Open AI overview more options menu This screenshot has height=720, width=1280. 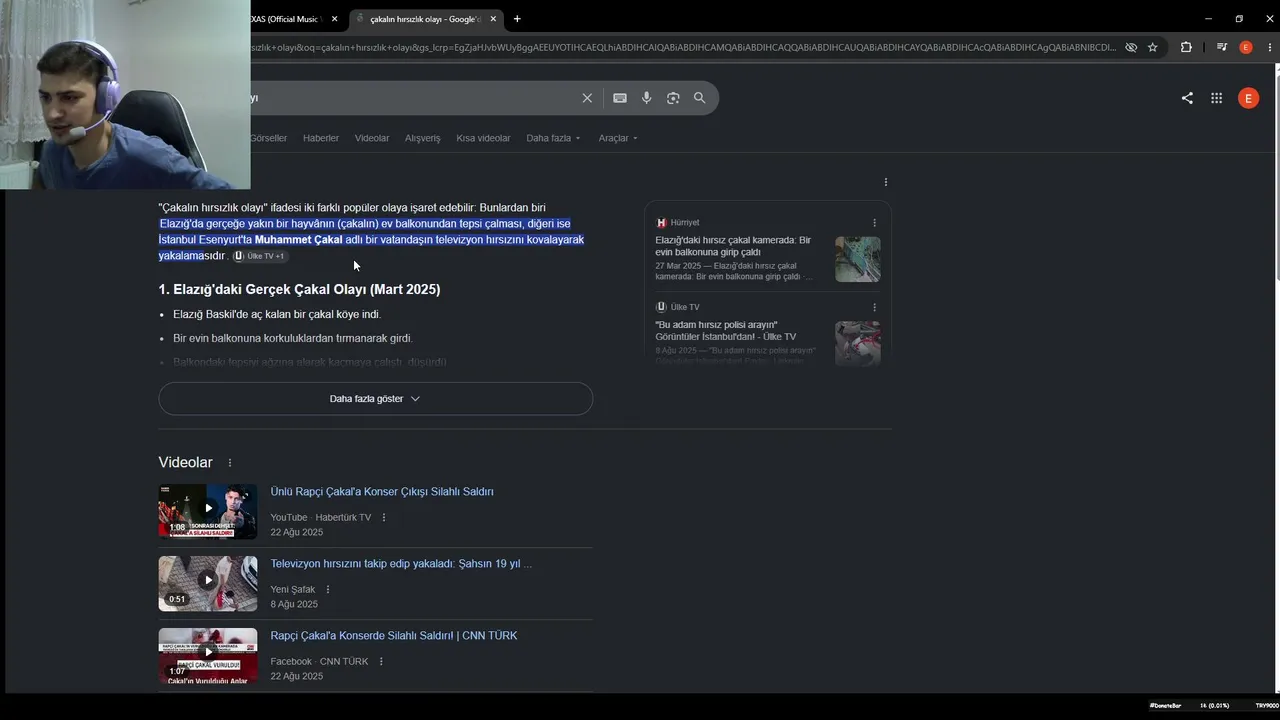click(x=886, y=182)
